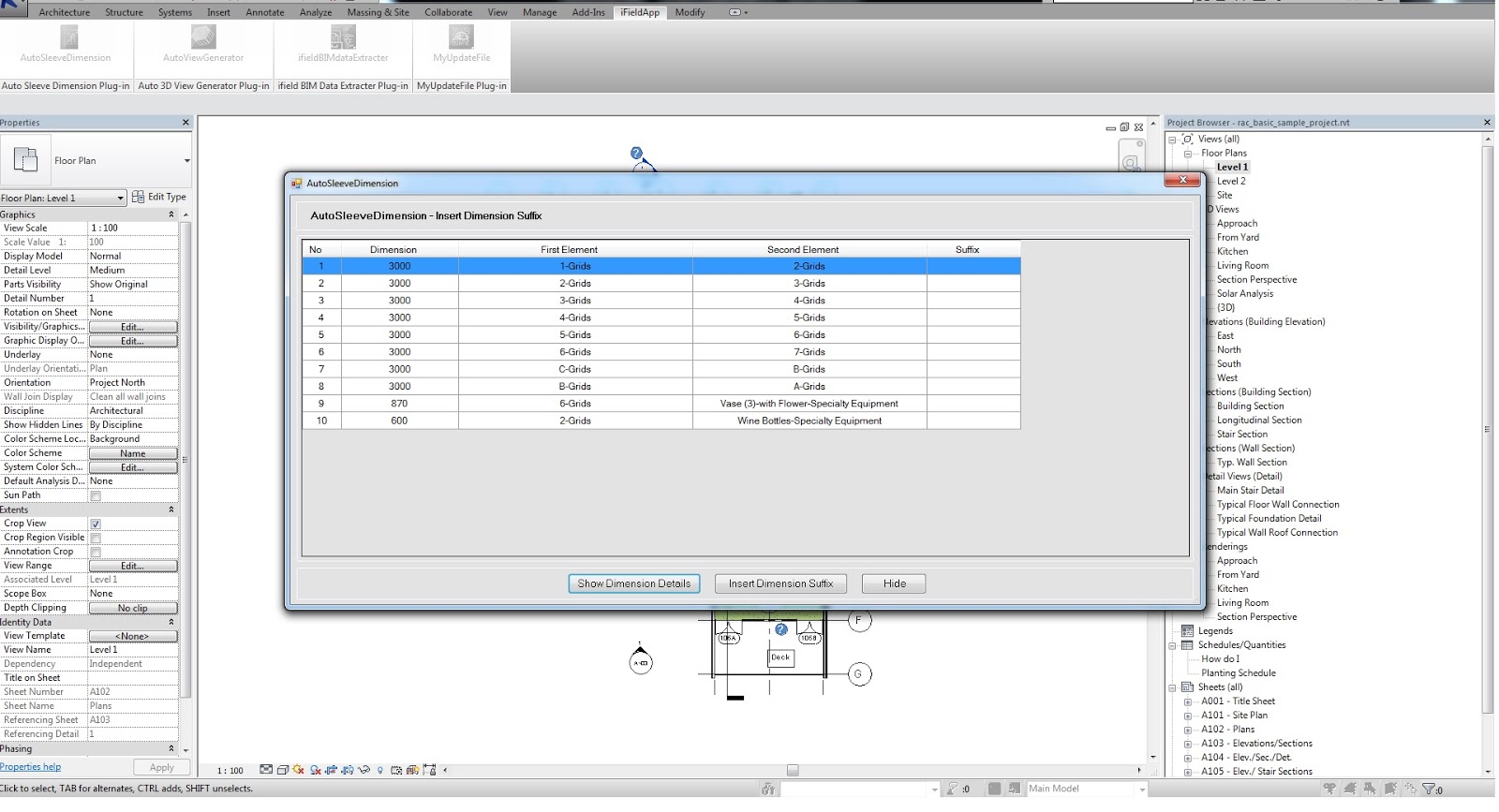The height and width of the screenshot is (812, 1499).
Task: Open the Annotate ribbon tab
Action: click(x=265, y=12)
